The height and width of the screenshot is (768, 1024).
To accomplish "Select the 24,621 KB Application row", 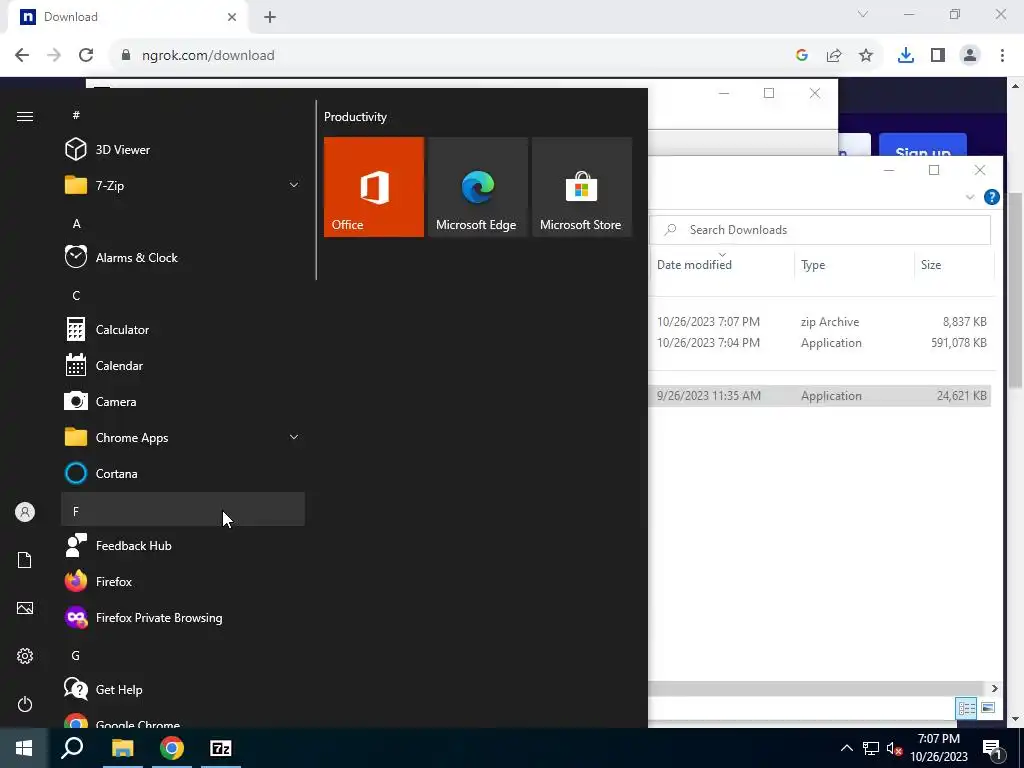I will click(x=820, y=396).
